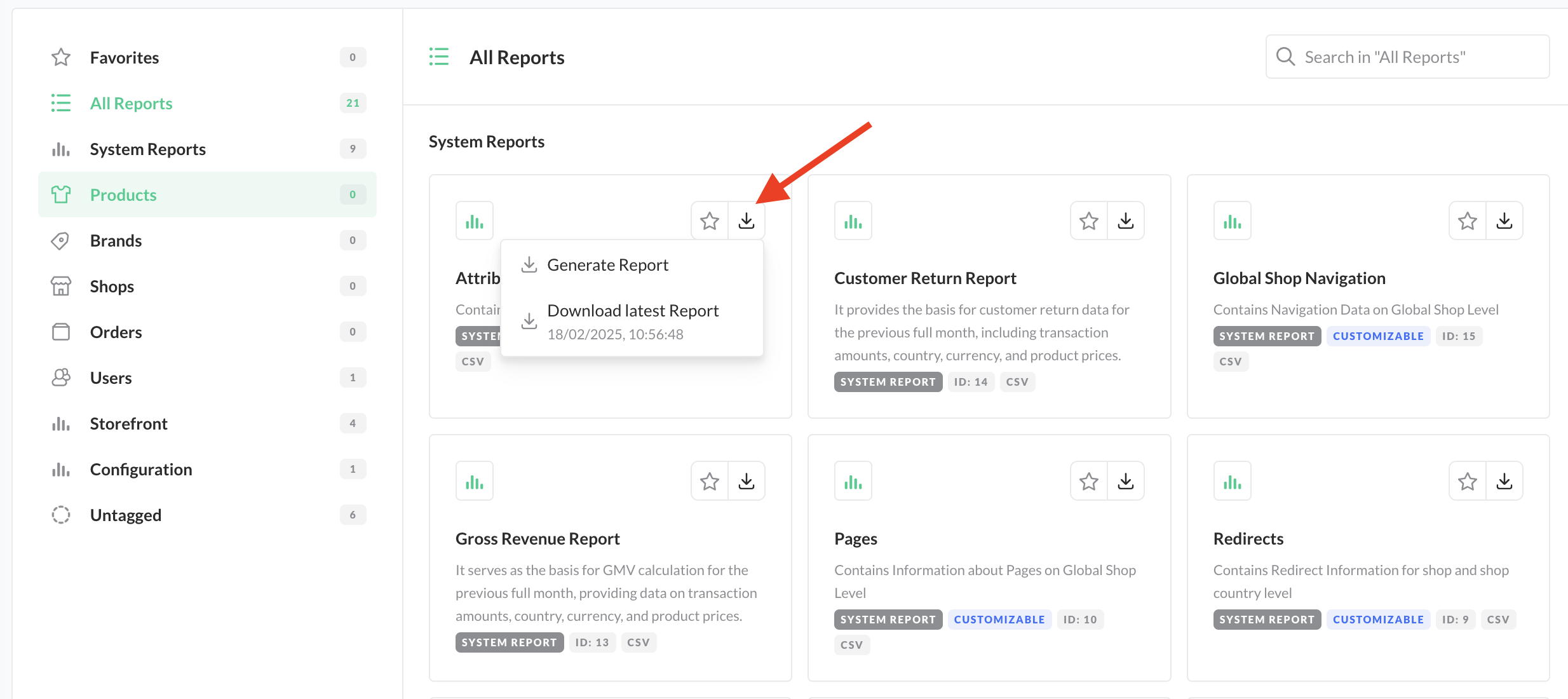The width and height of the screenshot is (1568, 699).
Task: Click the Orders box icon
Action: [x=60, y=332]
